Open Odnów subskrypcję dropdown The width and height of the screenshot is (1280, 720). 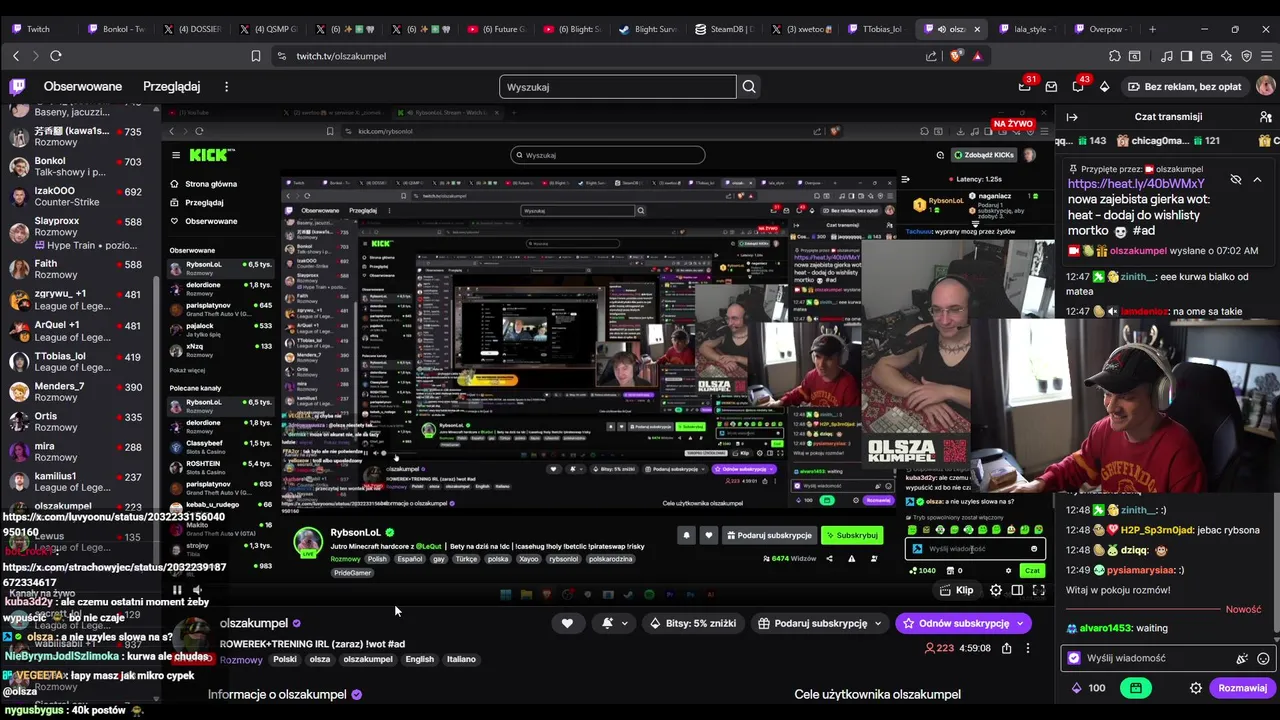click(962, 623)
